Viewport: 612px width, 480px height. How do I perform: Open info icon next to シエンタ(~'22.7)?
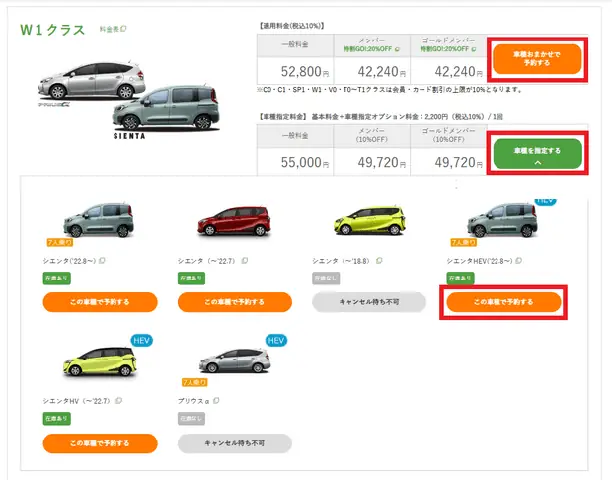[245, 260]
